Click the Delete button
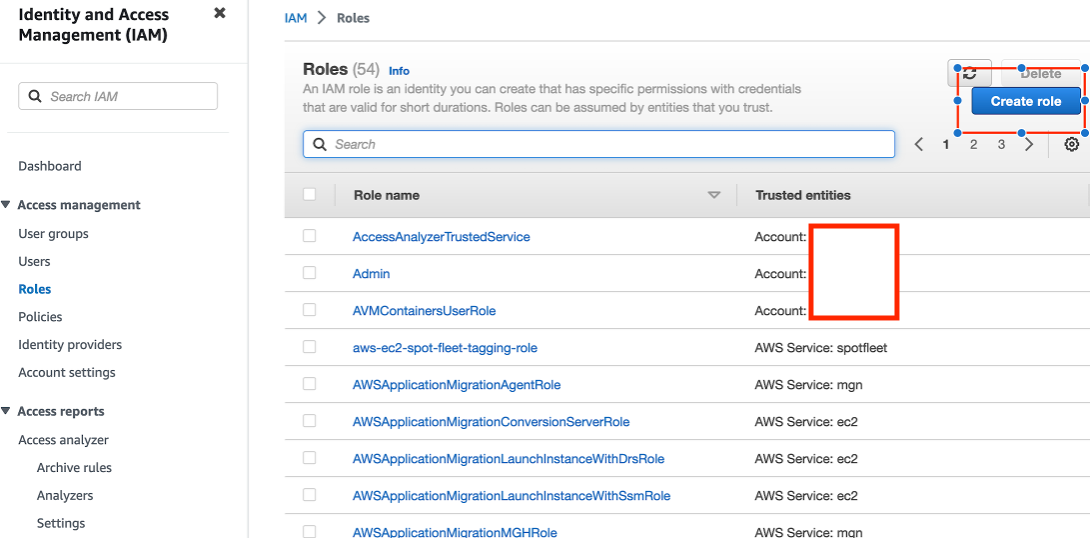 (1041, 73)
